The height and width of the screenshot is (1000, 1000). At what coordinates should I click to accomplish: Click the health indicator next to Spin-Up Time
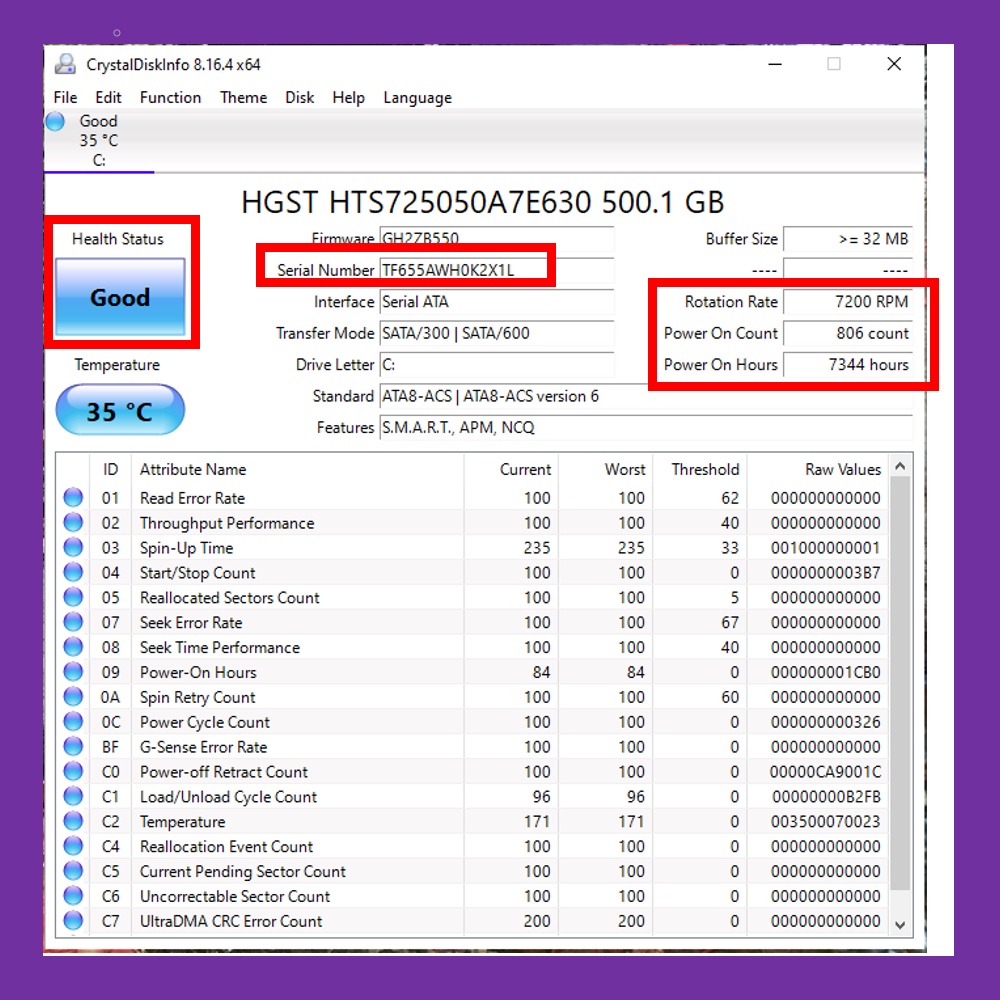pos(72,547)
